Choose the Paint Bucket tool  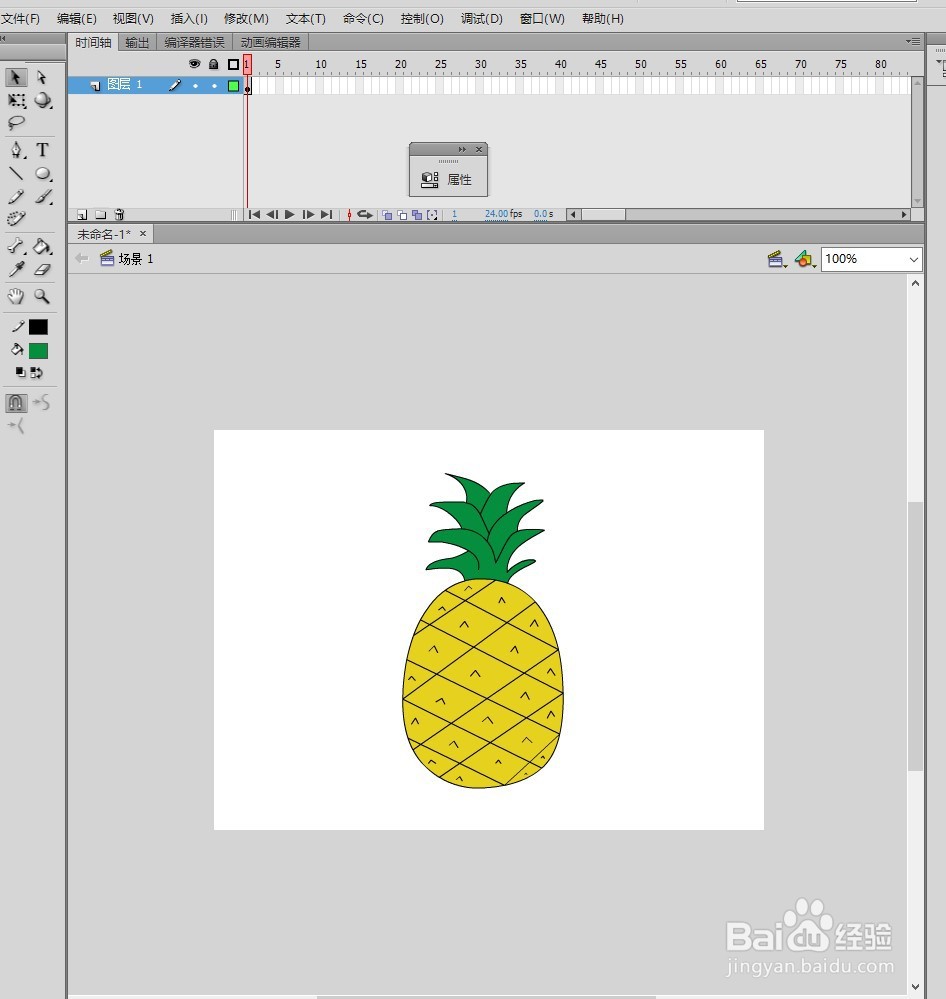pyautogui.click(x=42, y=246)
